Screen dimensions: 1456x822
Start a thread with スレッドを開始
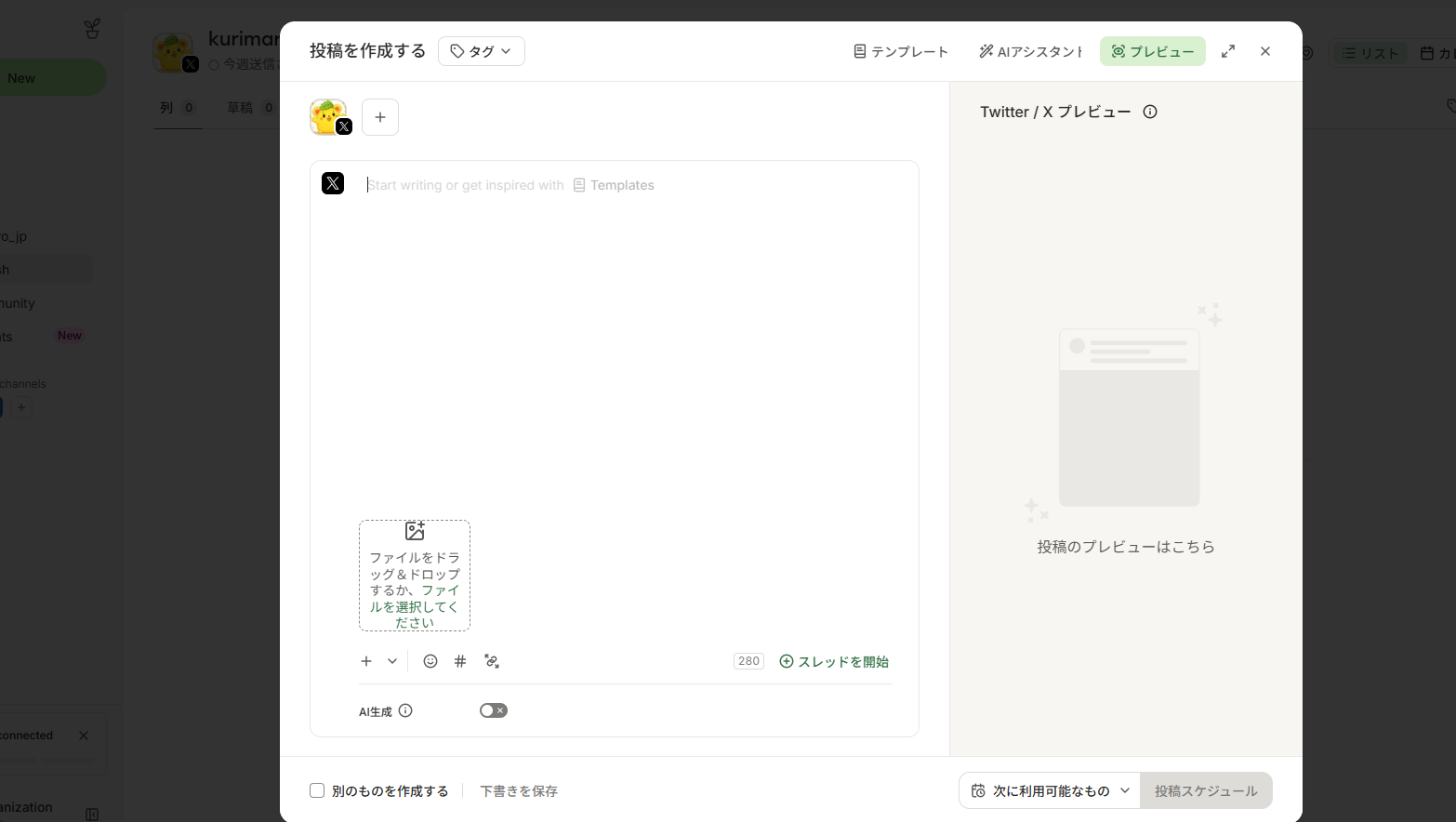click(834, 661)
